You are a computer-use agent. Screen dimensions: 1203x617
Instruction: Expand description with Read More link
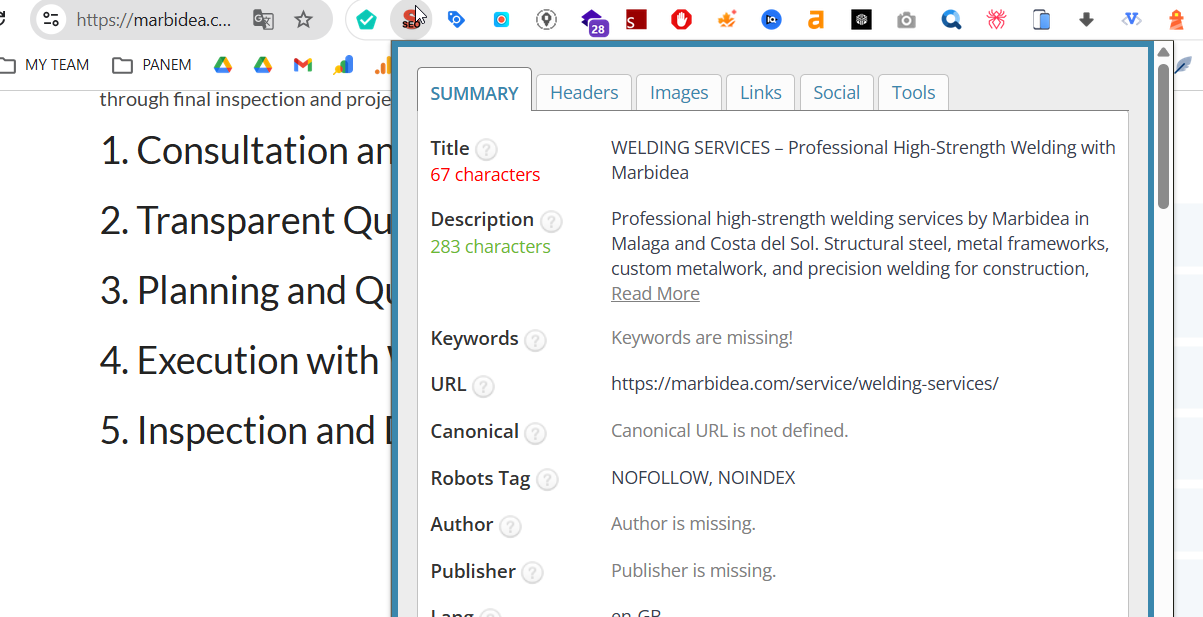[655, 293]
